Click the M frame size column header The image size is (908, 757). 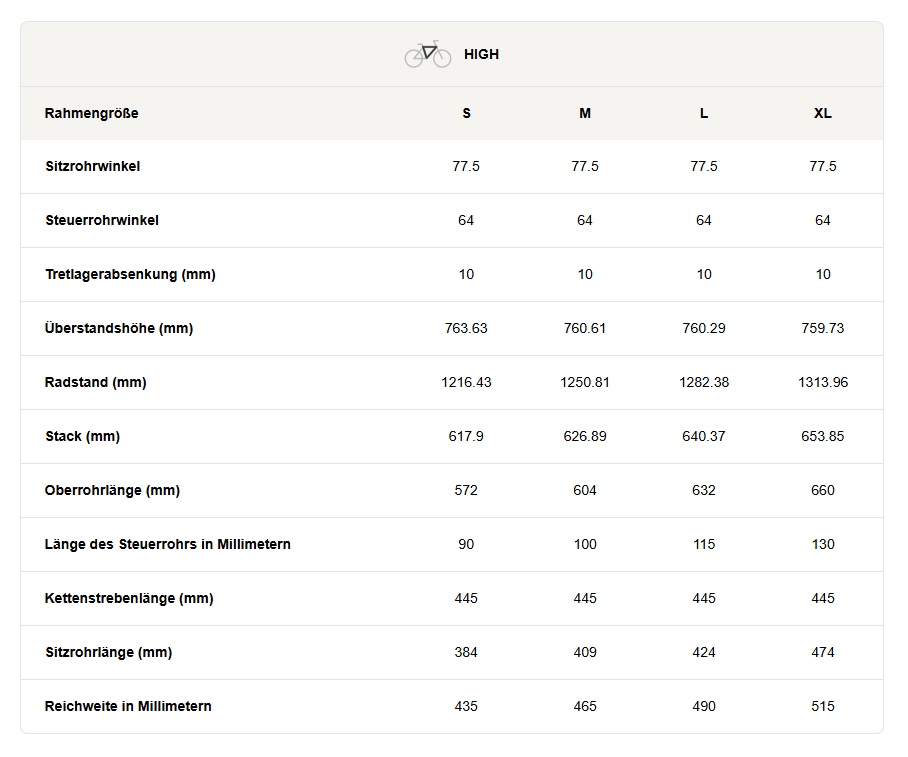coord(585,114)
